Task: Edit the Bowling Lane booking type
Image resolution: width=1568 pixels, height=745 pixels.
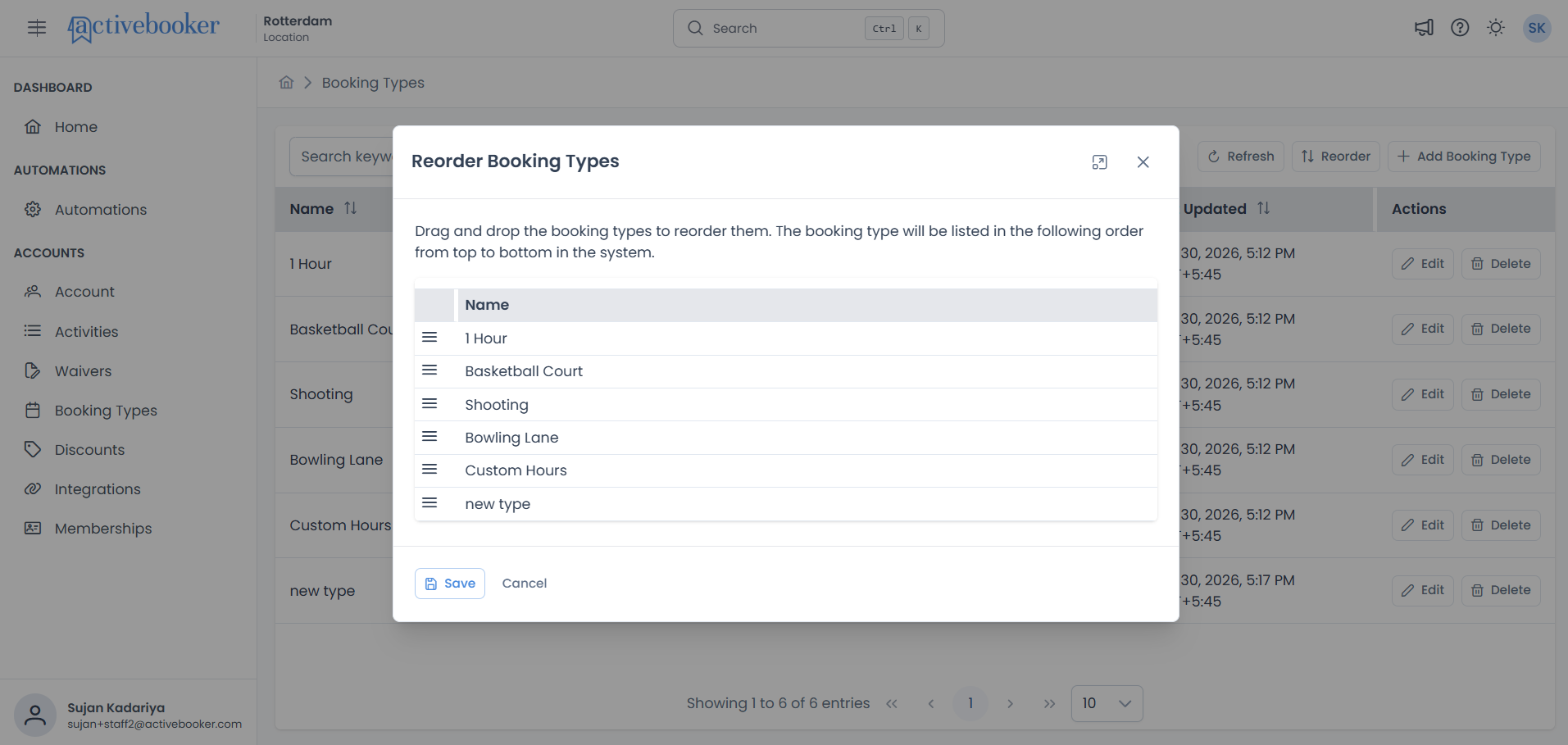Action: (x=1423, y=460)
